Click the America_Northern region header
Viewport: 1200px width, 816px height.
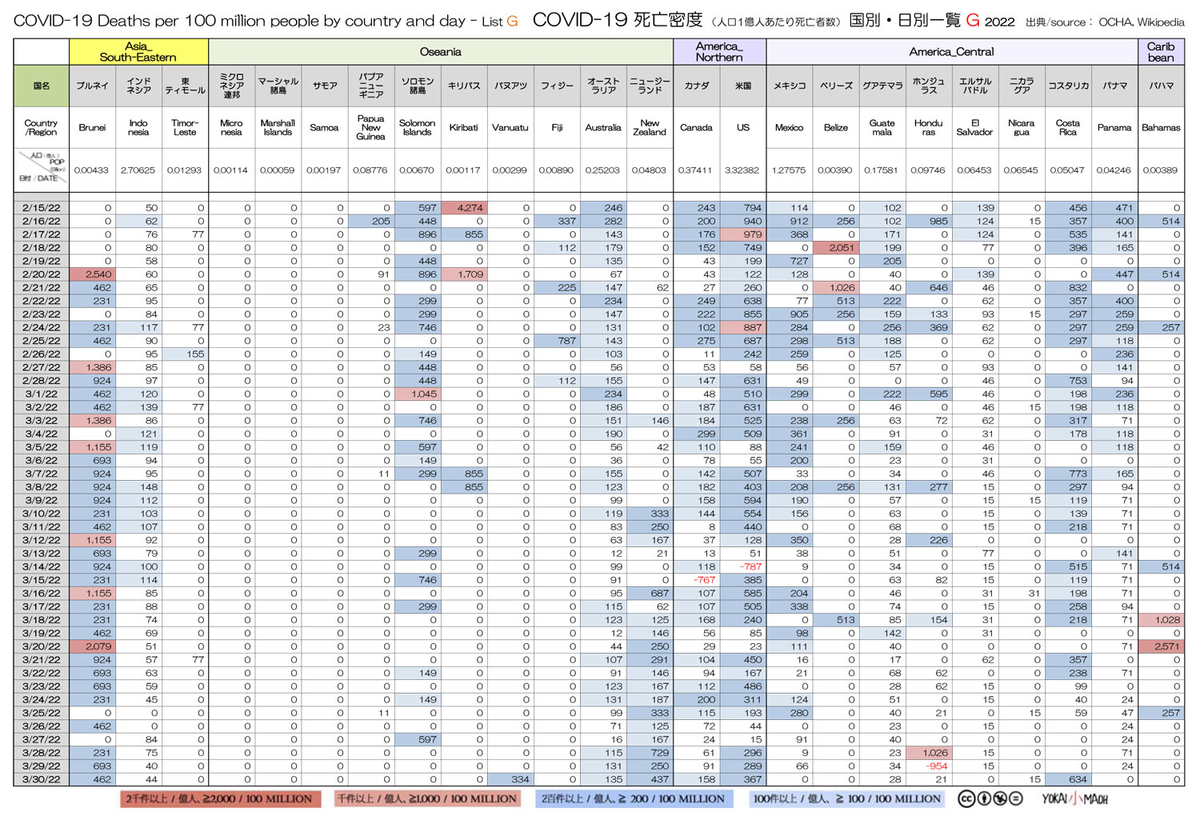(x=720, y=52)
